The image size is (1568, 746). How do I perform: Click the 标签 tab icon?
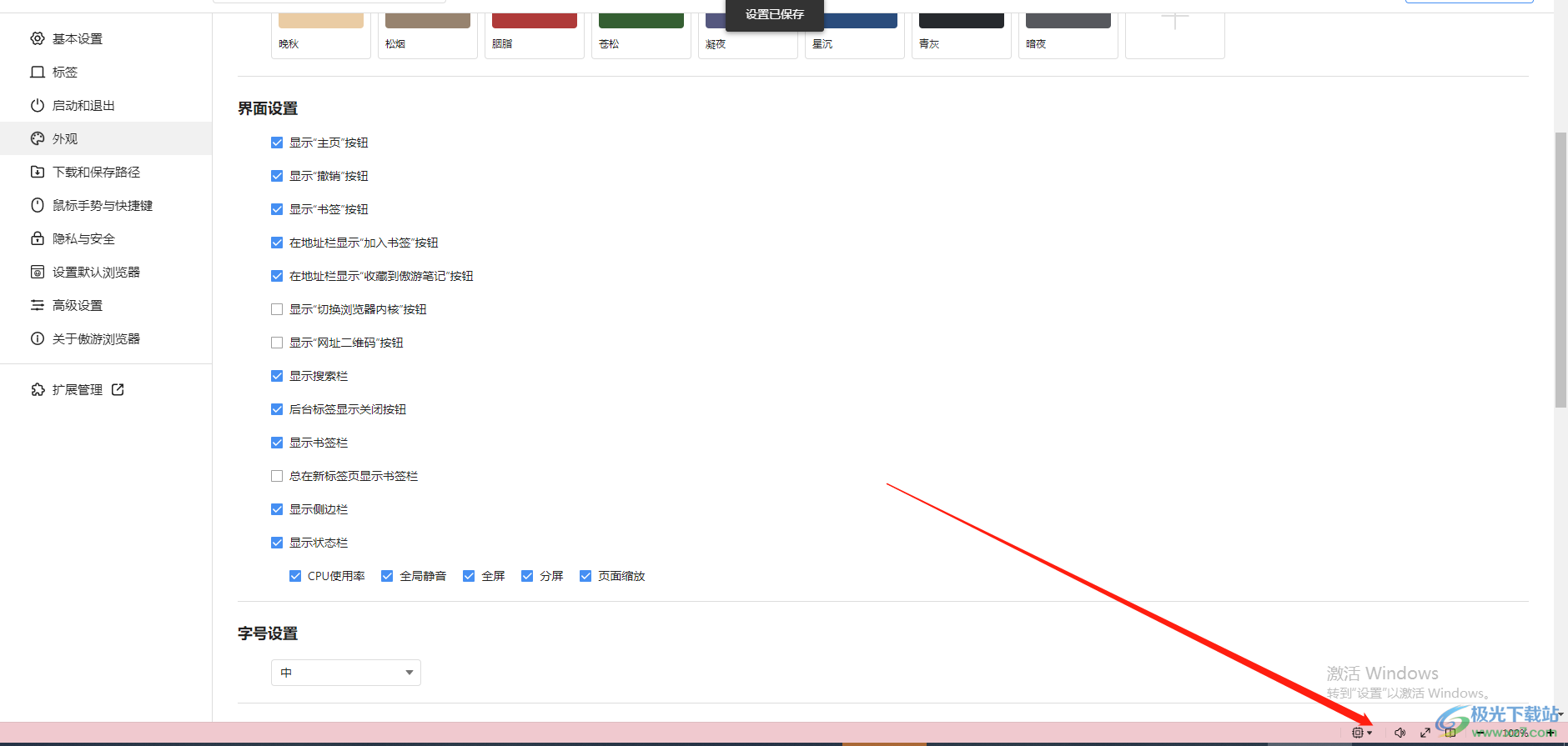(x=38, y=72)
